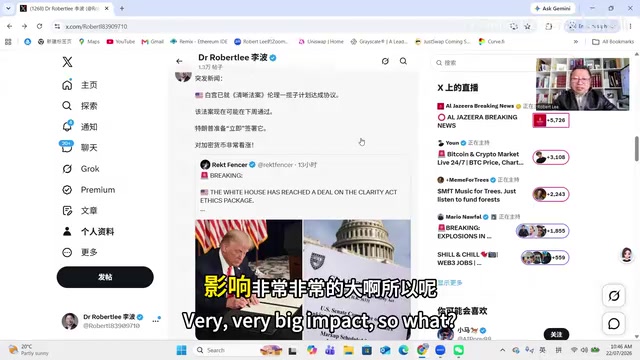The width and height of the screenshot is (640, 360).
Task: Click Grok icon in profile header
Action: pyautogui.click(x=385, y=61)
